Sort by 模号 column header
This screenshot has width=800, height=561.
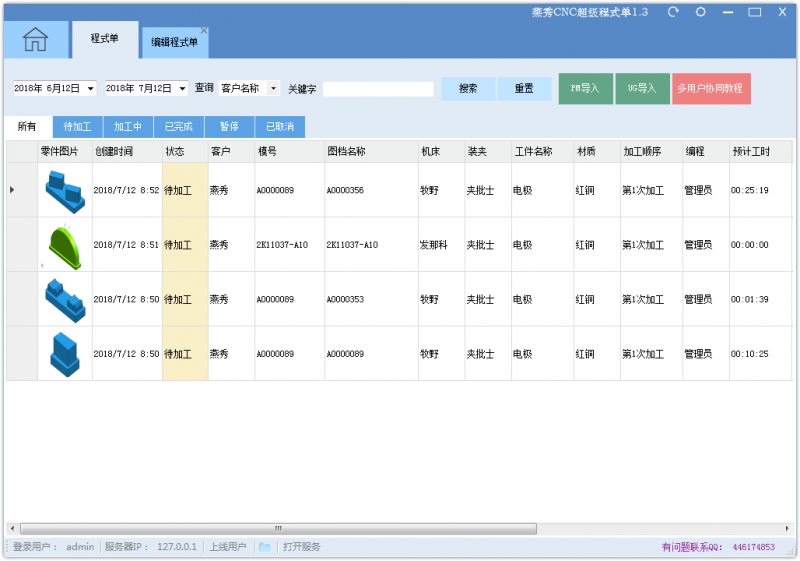pos(289,151)
